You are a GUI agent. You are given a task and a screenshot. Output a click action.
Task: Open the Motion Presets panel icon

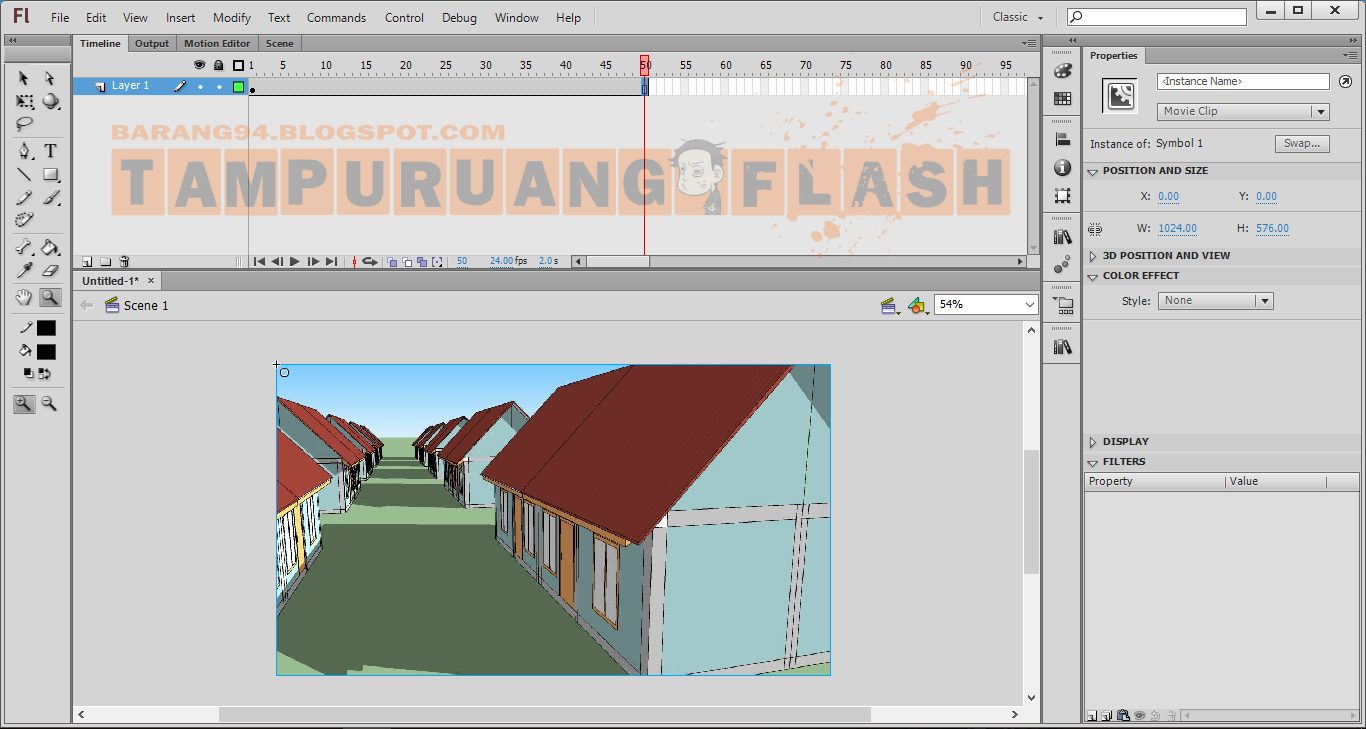[1063, 265]
